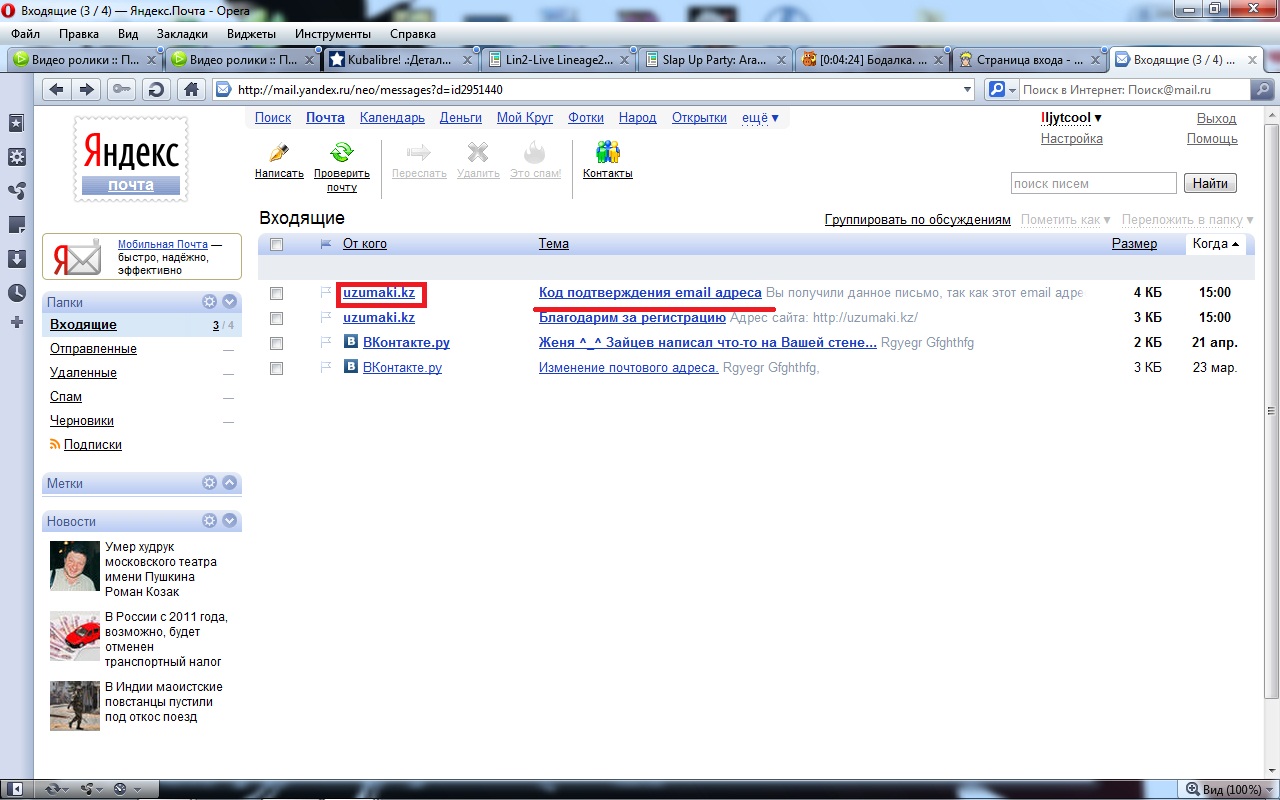Click the Проверить почту refresh icon
Screen dimensions: 1280x800
342,153
